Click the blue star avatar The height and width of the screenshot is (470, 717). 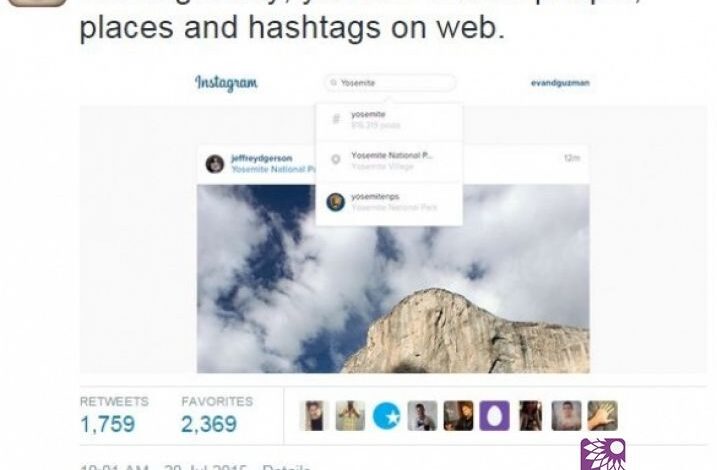(x=386, y=416)
